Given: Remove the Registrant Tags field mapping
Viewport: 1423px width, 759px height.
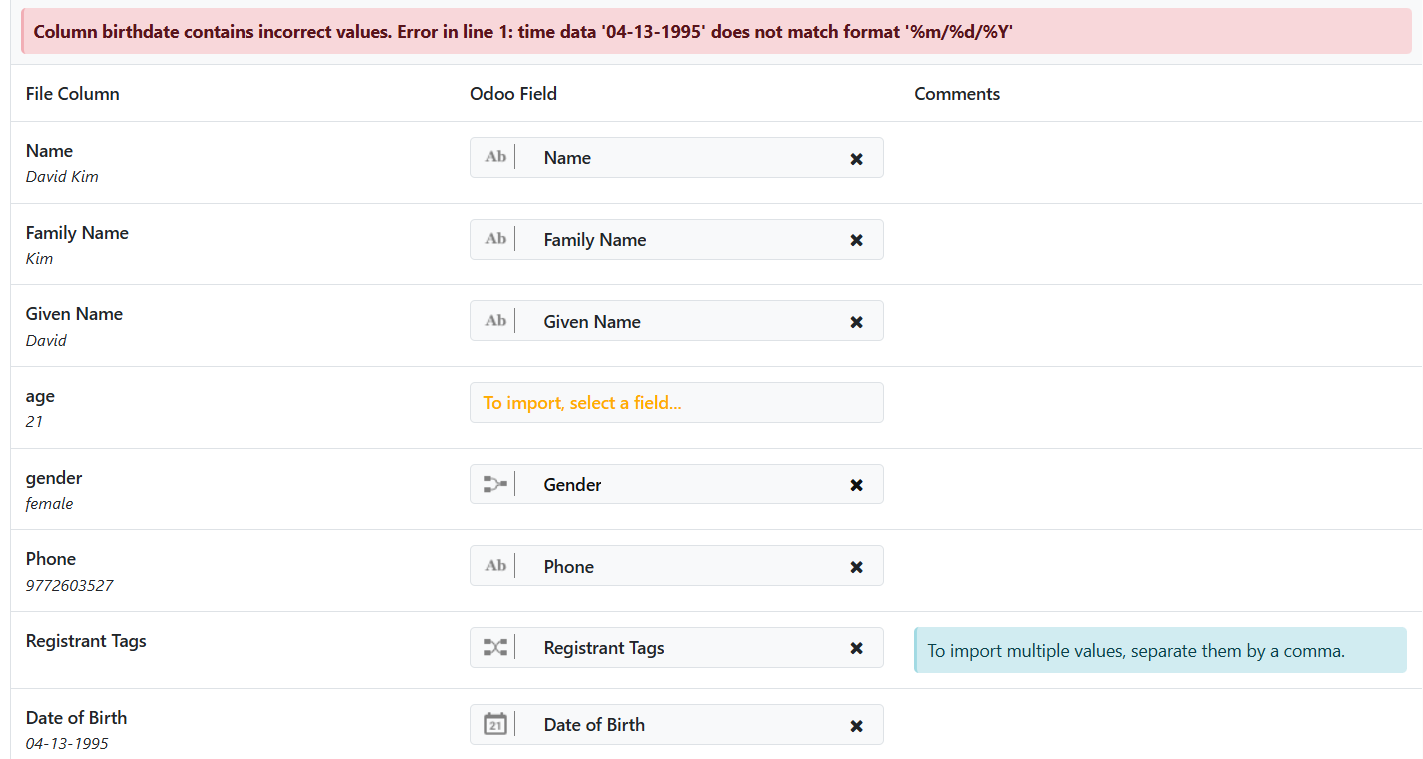Looking at the screenshot, I should point(856,649).
